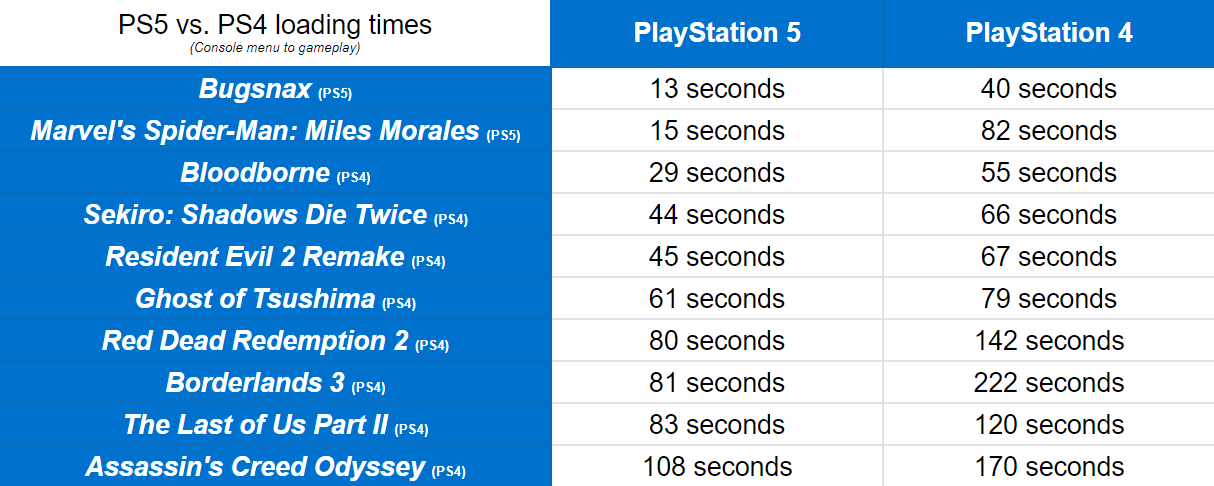Screen dimensions: 1214x486
Task: Click the PlayStation 4 column header
Action: point(1049,33)
